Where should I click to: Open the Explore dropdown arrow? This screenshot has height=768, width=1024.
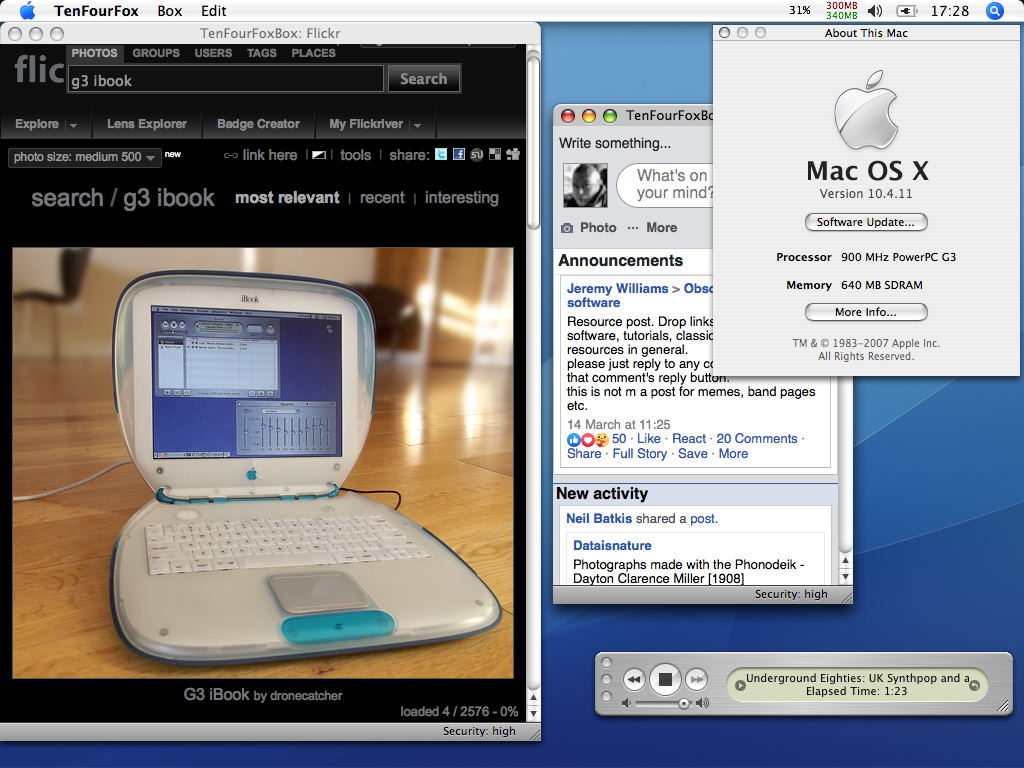click(73, 125)
